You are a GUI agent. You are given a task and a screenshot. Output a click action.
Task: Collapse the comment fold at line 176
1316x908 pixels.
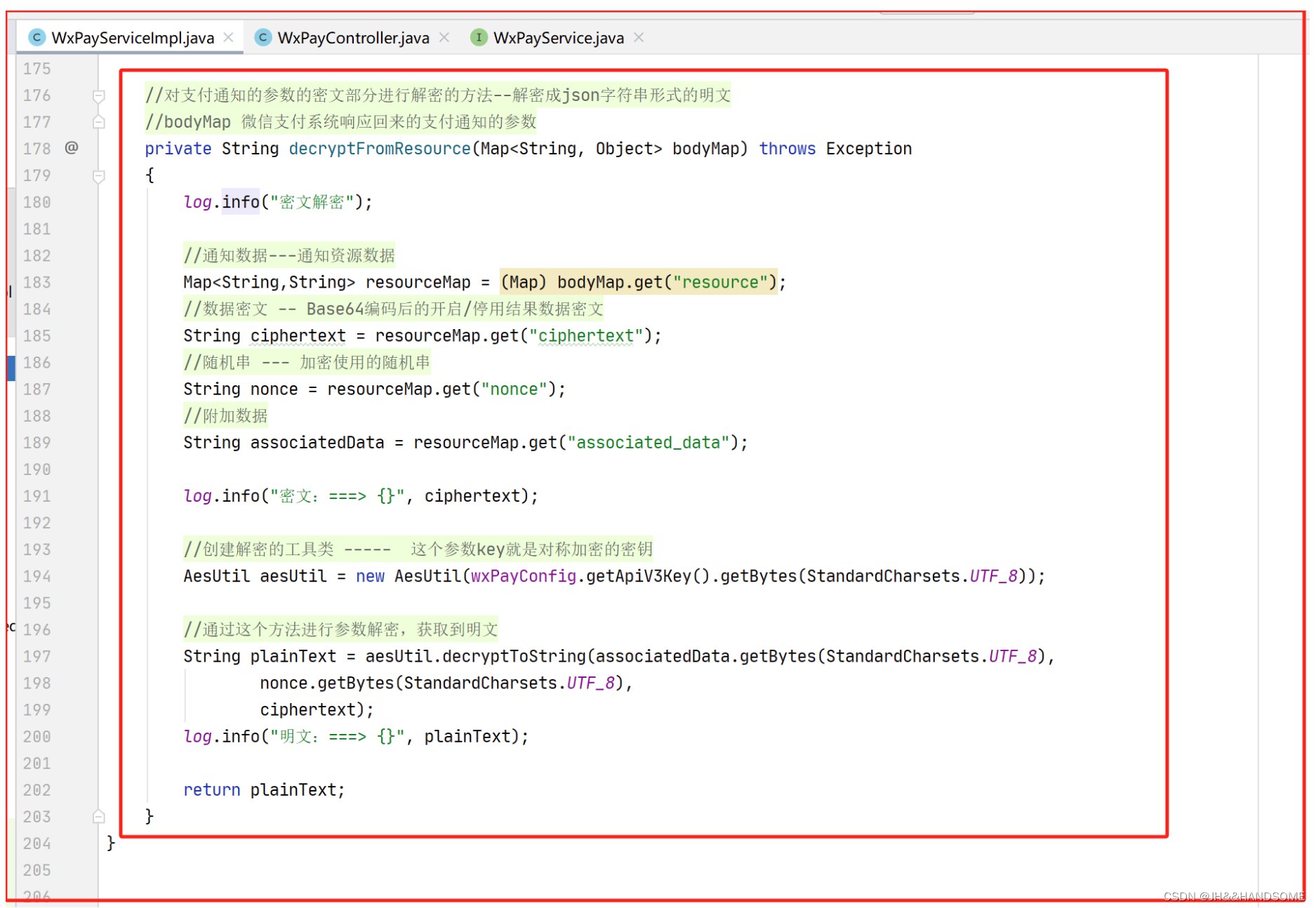(98, 95)
